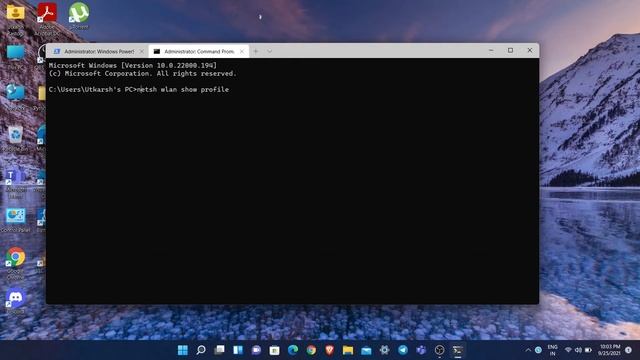The height and width of the screenshot is (360, 640).
Task: Close the Windows PowerShell tab
Action: 142,51
